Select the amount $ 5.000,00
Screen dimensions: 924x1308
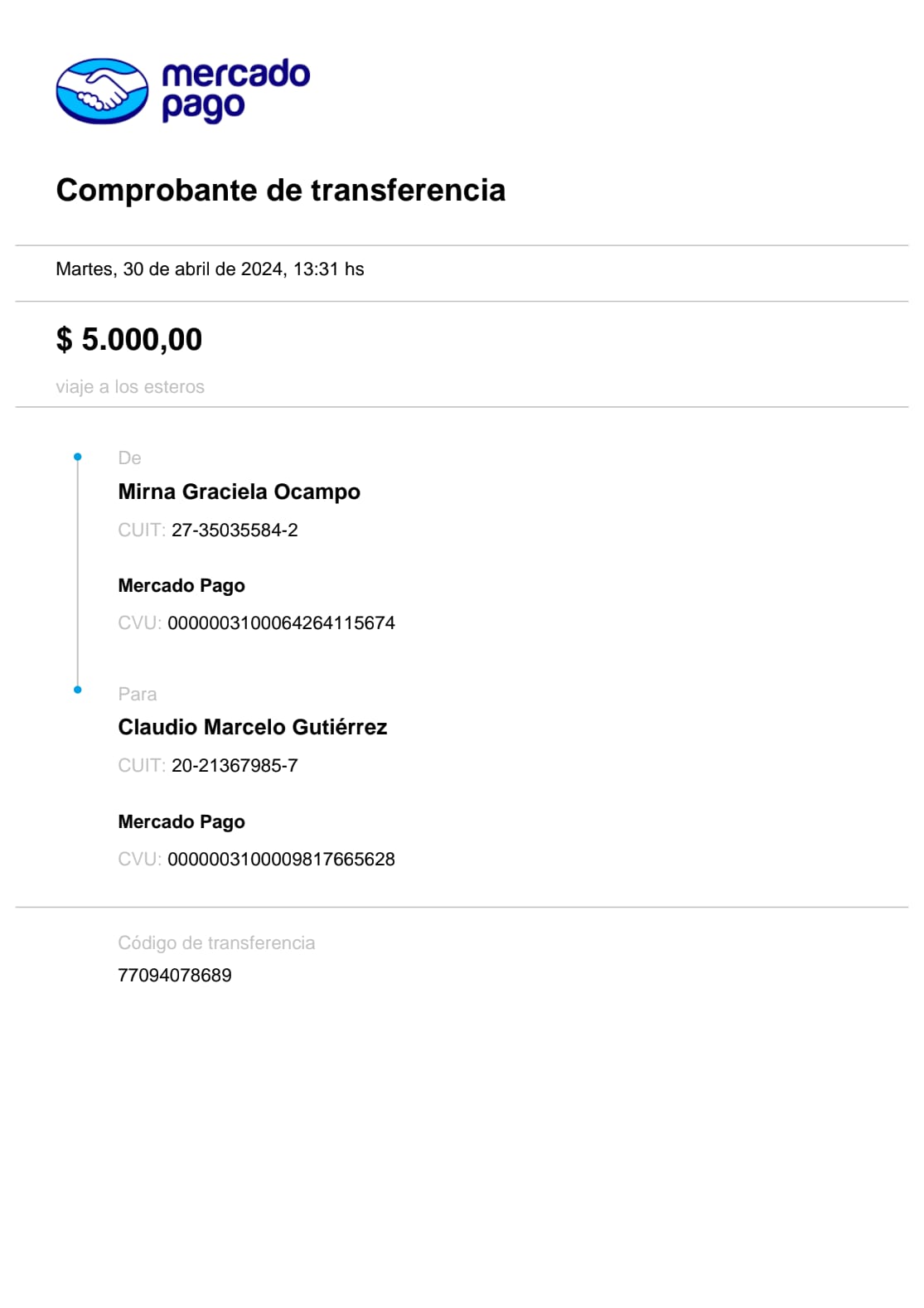coord(129,339)
